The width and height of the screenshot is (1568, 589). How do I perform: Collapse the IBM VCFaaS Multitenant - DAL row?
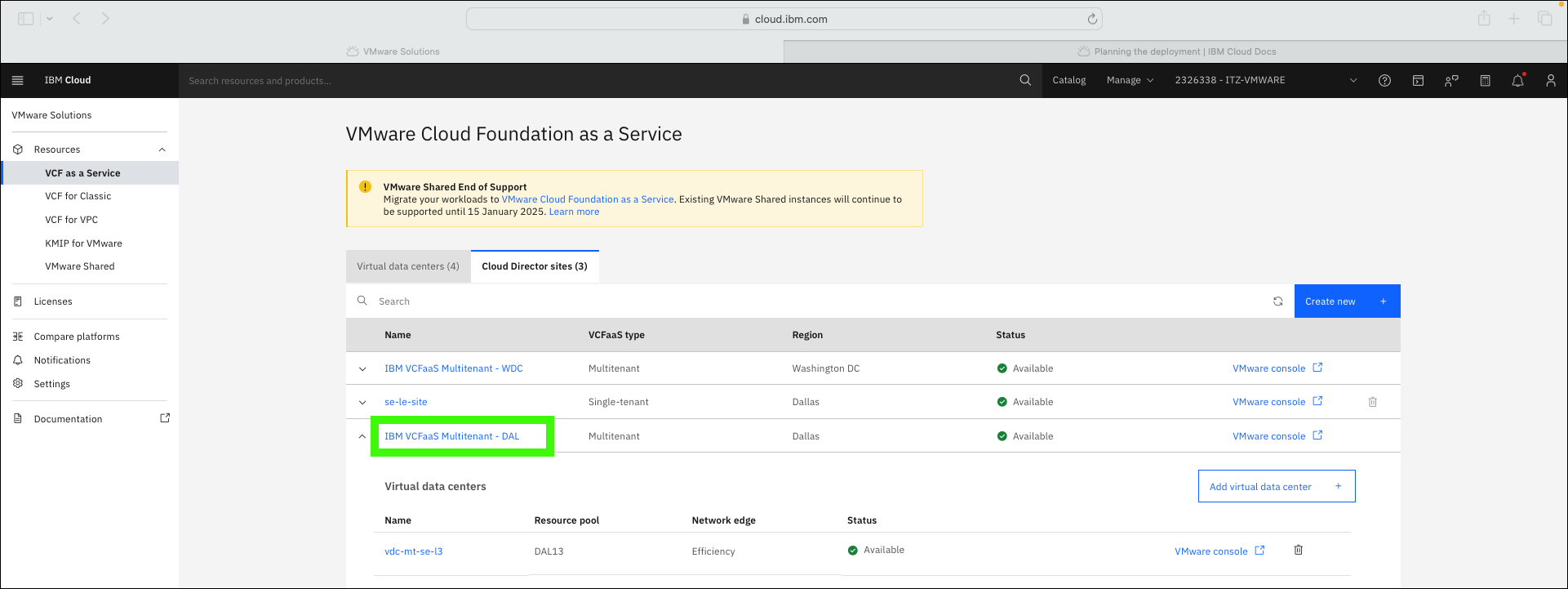[362, 436]
